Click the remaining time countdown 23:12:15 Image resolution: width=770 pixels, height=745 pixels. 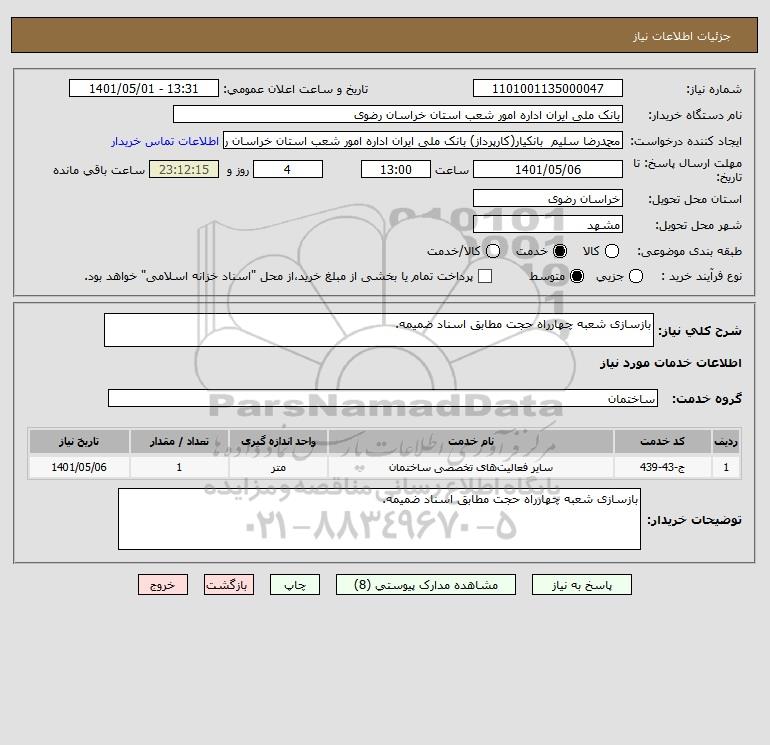click(184, 169)
